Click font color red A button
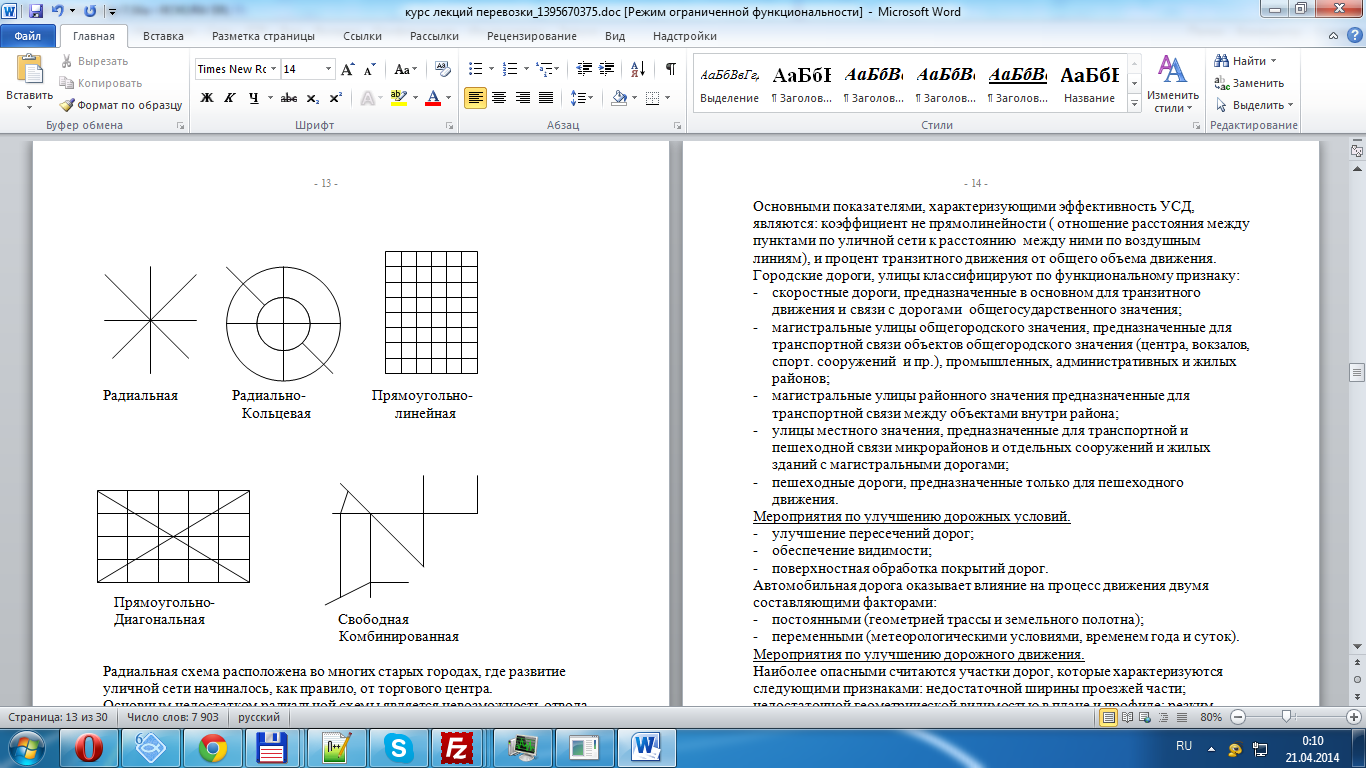The height and width of the screenshot is (768, 1366). tap(432, 98)
